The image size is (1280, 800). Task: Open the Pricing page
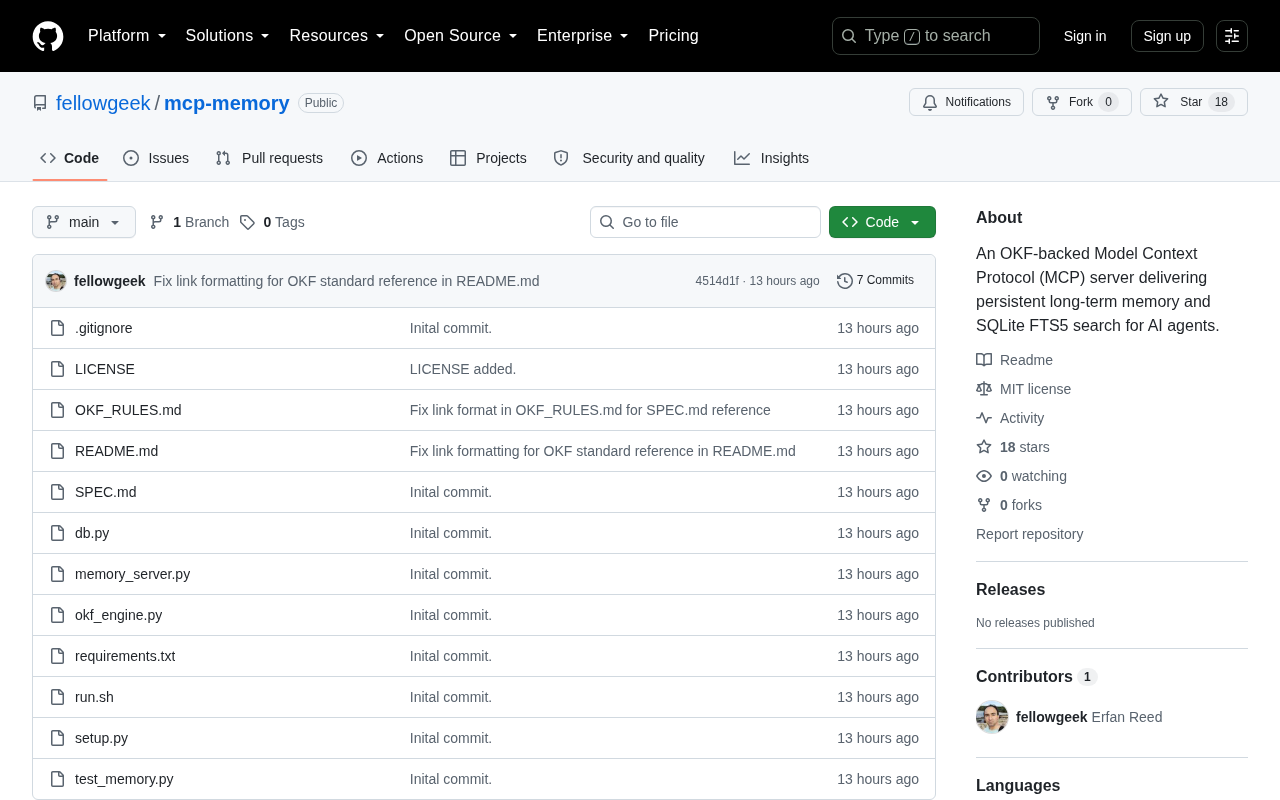673,36
